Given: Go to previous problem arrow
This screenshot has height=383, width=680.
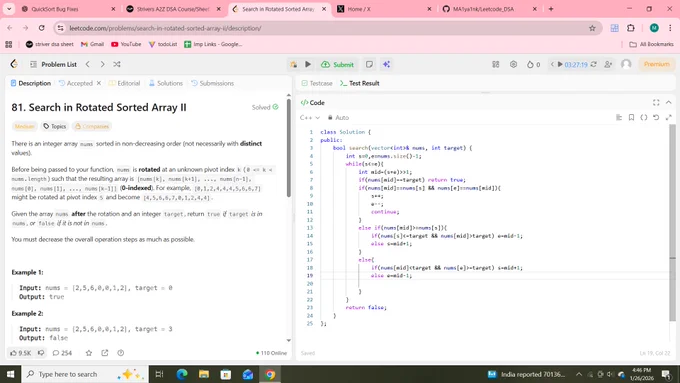Looking at the screenshot, I should click(88, 64).
